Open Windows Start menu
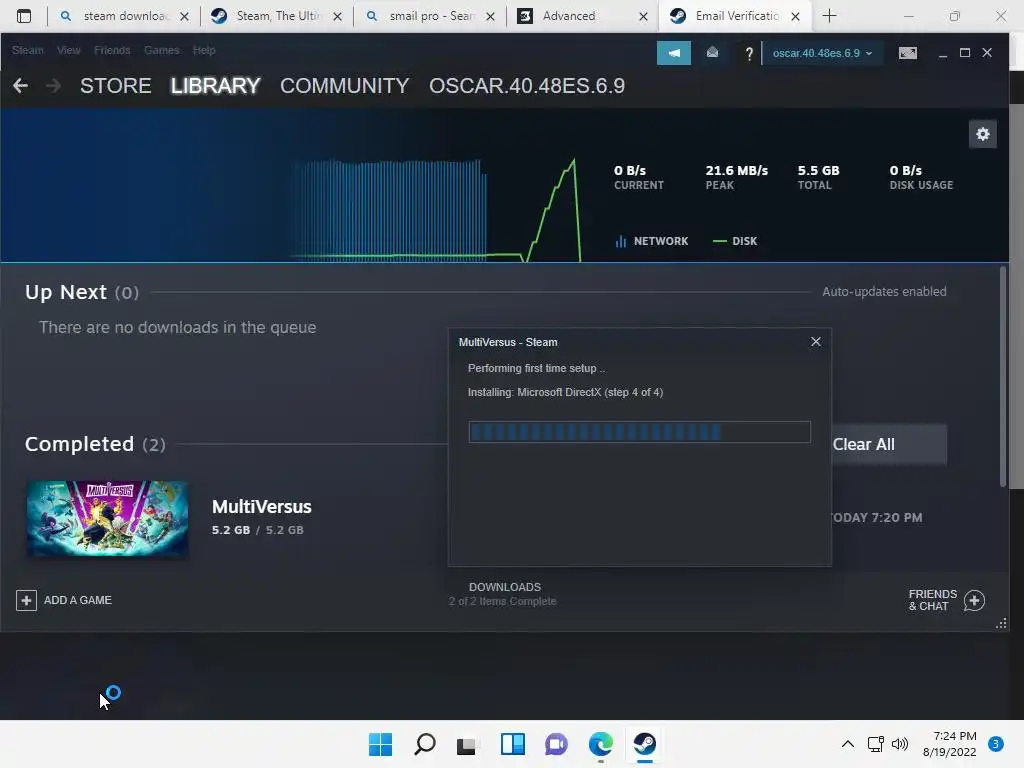Image resolution: width=1024 pixels, height=768 pixels. [380, 744]
